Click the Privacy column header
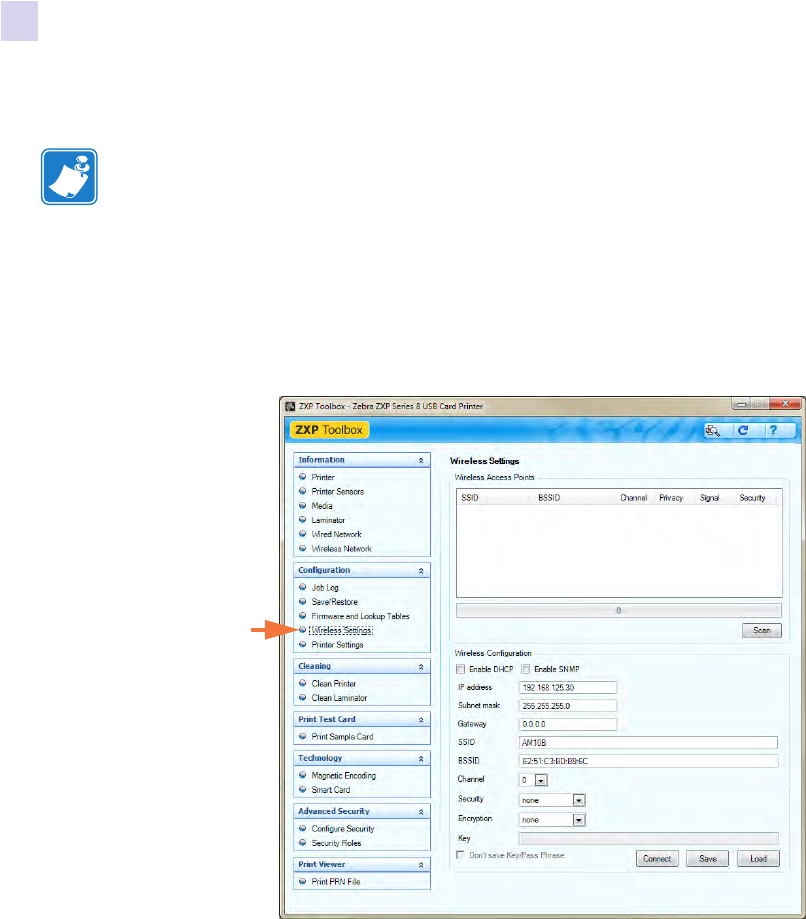Screen dimensions: 806x919 click(x=671, y=498)
